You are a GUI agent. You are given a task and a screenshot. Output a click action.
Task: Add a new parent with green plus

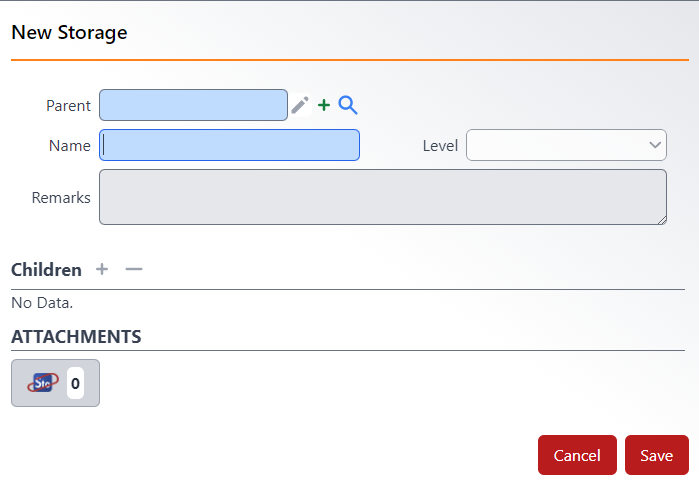[324, 105]
